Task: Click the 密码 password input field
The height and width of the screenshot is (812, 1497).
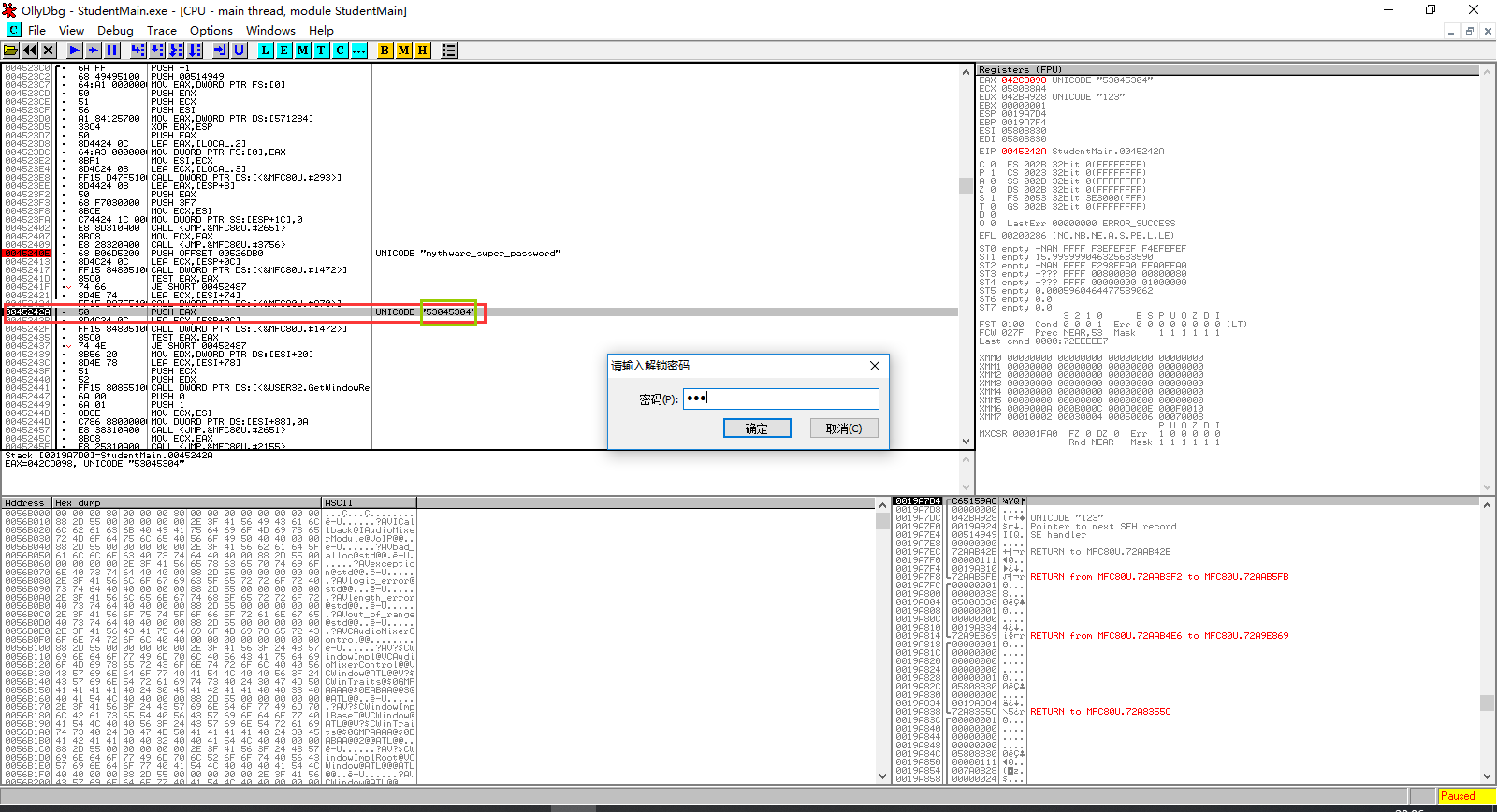Action: 780,399
